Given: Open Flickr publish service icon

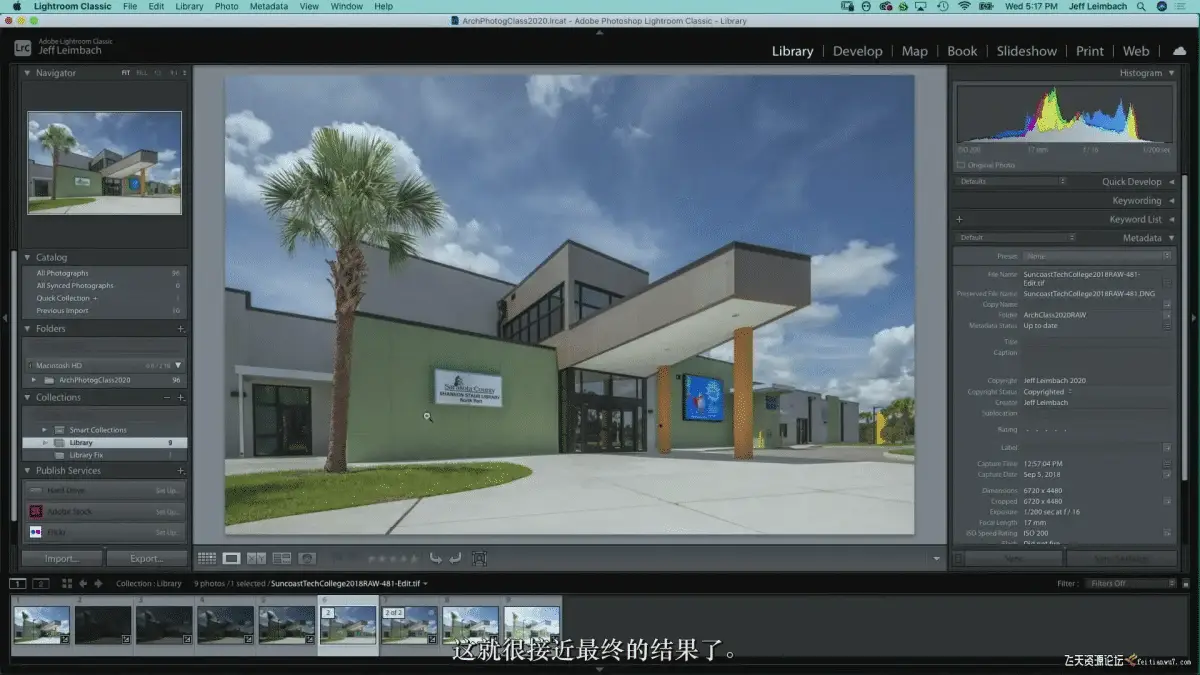Looking at the screenshot, I should click(36, 532).
